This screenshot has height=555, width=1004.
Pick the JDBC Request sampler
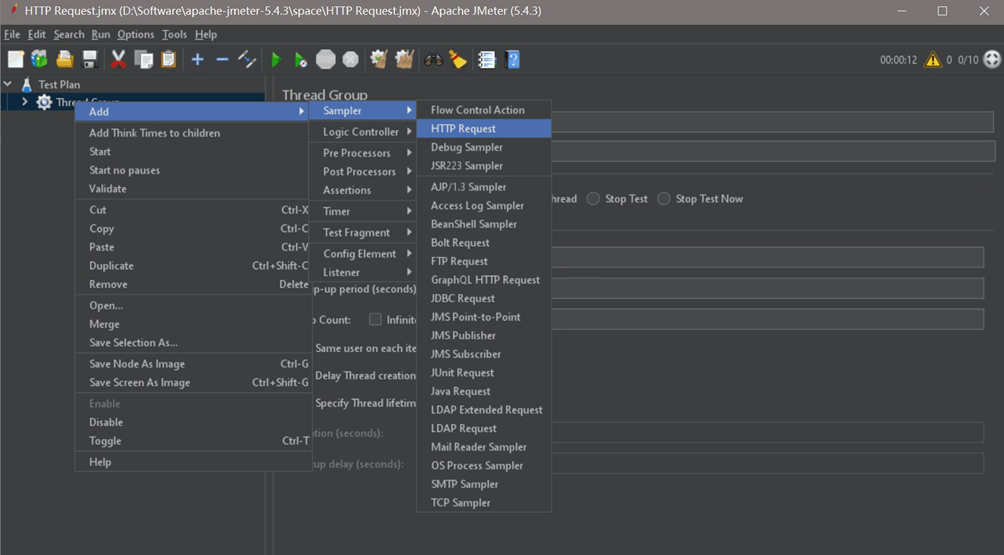point(484,298)
